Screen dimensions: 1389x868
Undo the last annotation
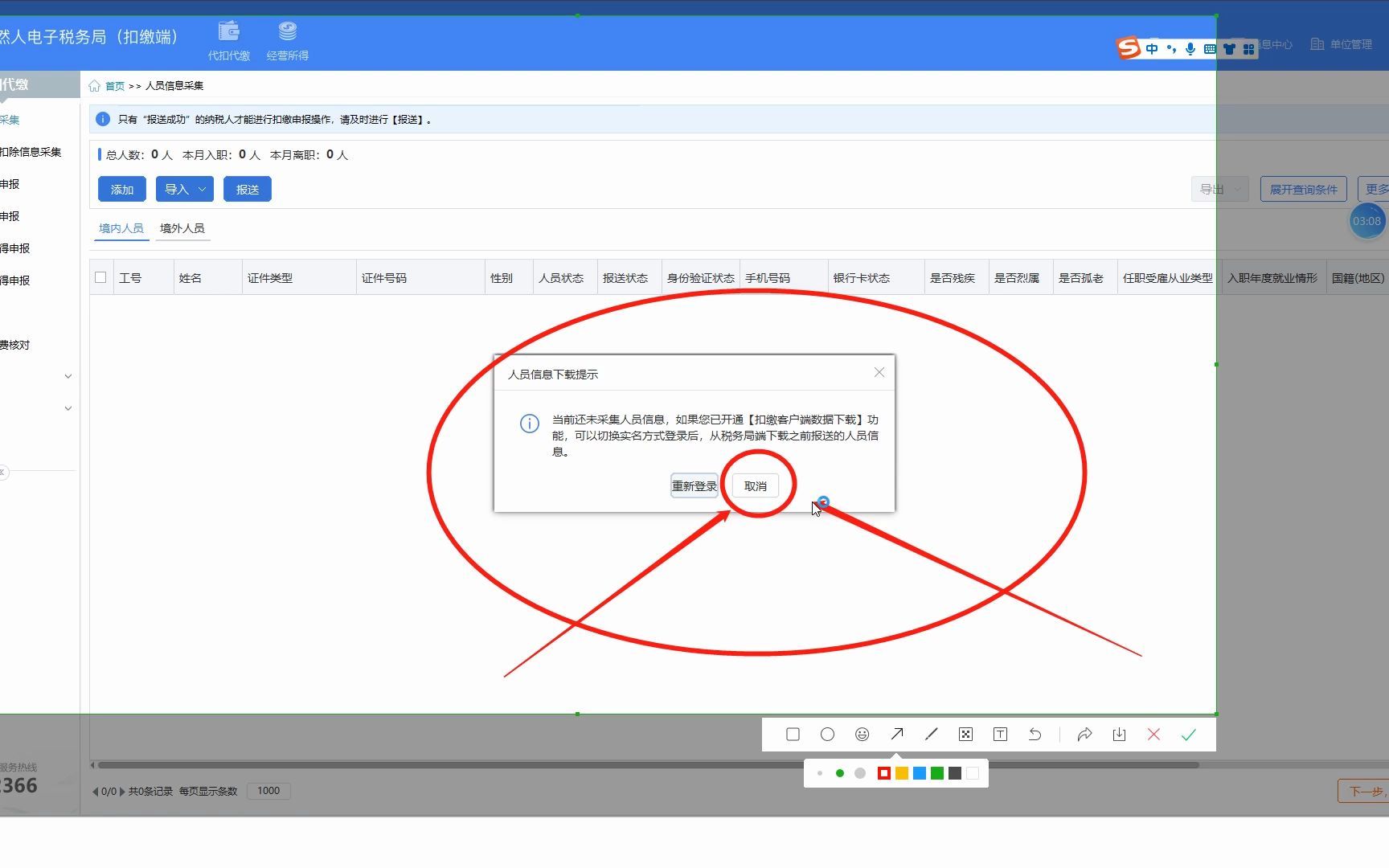click(1035, 734)
